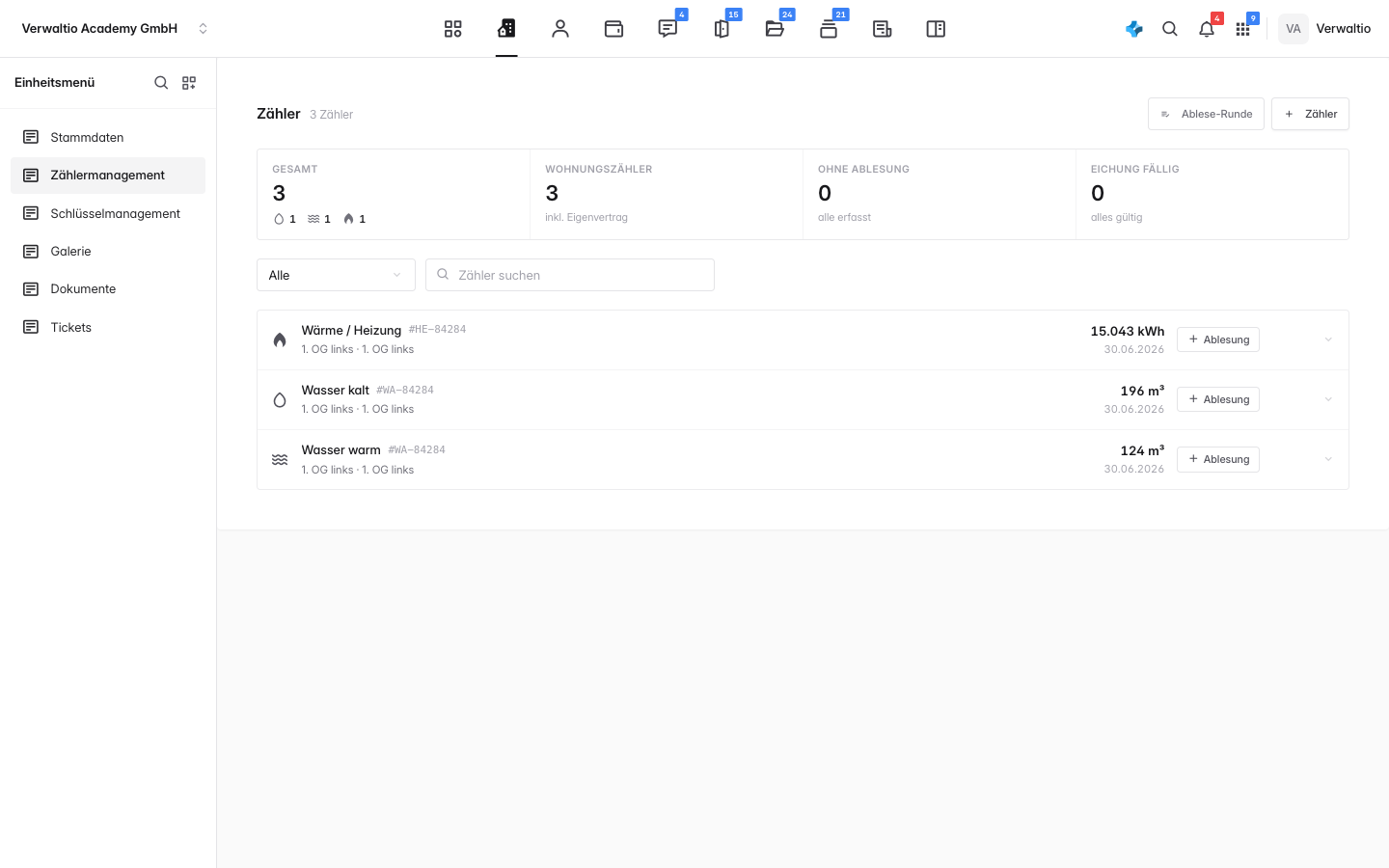The image size is (1389, 868).
Task: Open chat messages icon with badge 4
Action: (x=667, y=29)
